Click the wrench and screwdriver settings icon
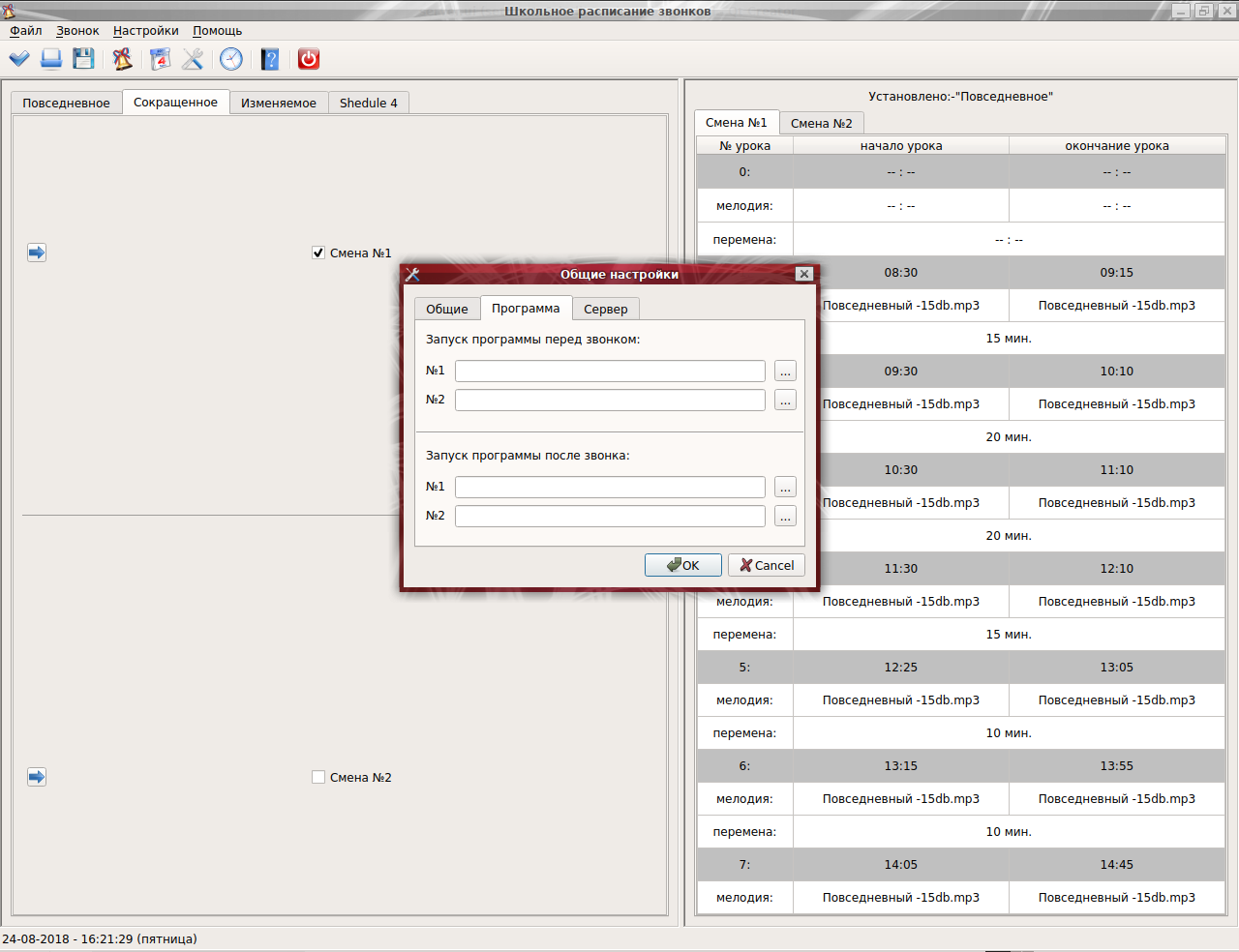Viewport: 1239px width, 952px height. coord(193,59)
